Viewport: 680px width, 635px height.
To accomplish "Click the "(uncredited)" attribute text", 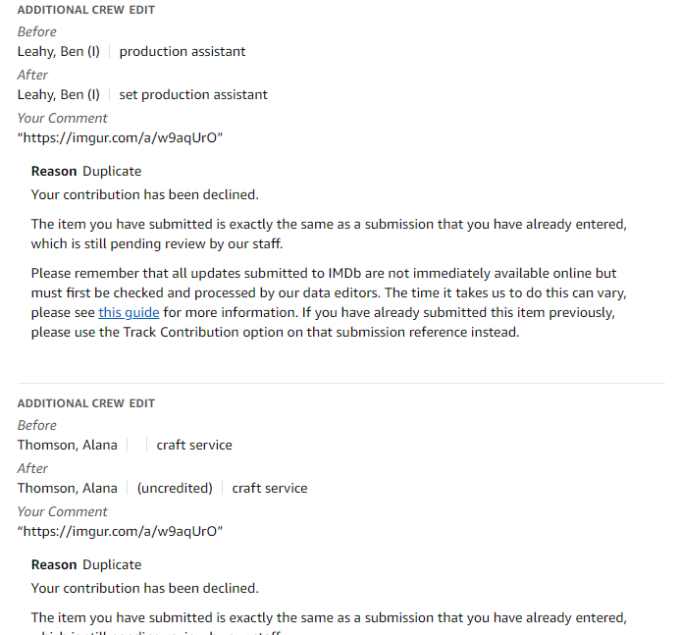I will (x=175, y=488).
